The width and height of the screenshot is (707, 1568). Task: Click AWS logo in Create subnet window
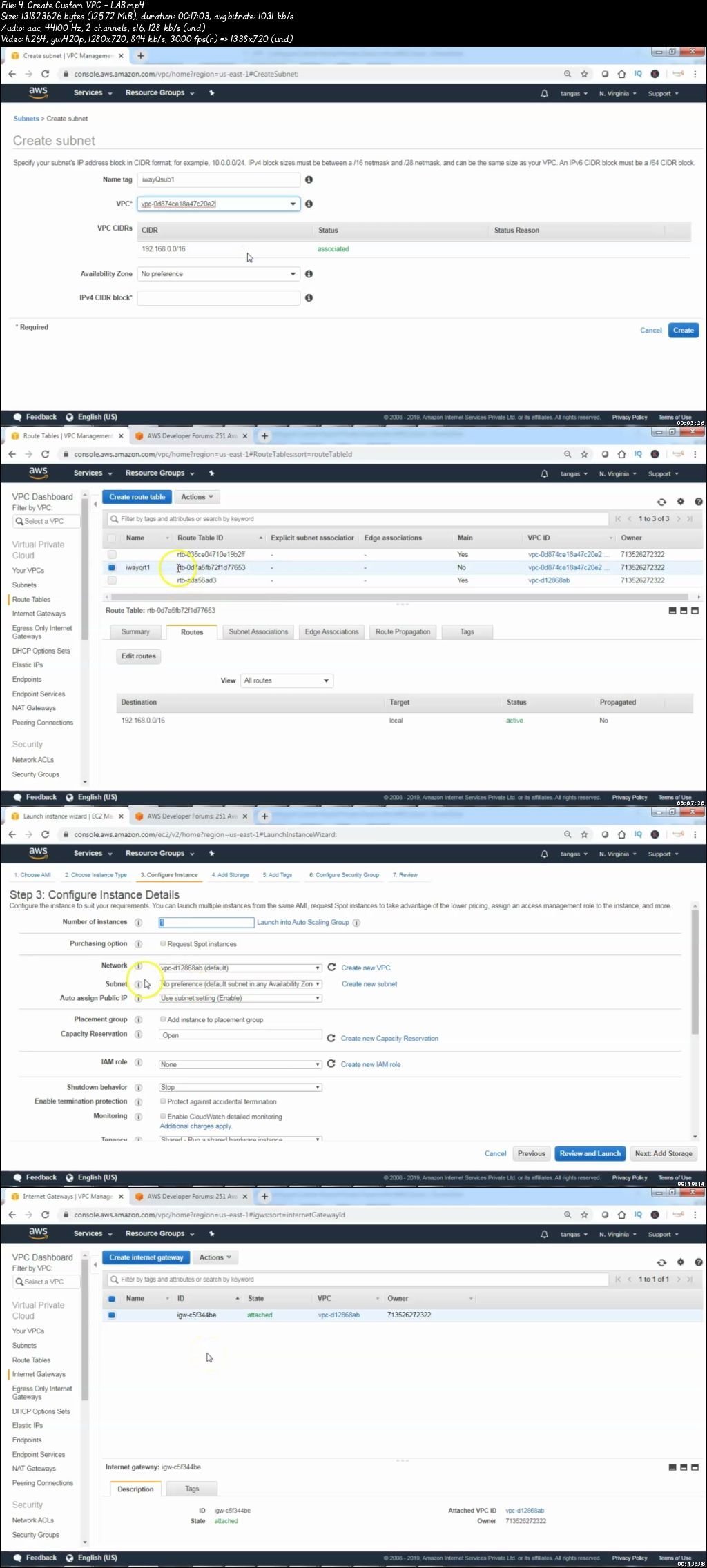pos(38,92)
